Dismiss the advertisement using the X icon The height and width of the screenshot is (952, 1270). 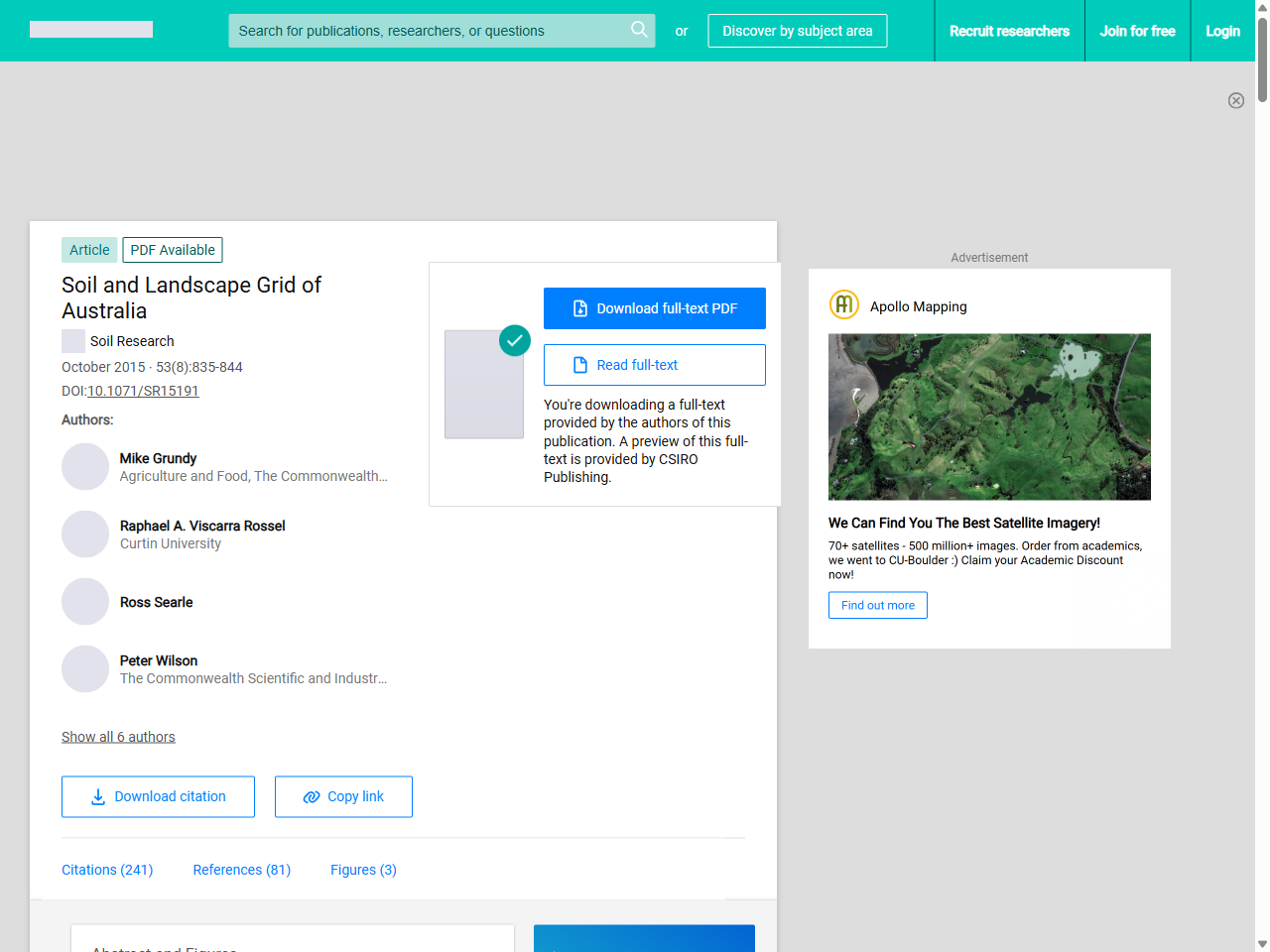click(x=1236, y=100)
